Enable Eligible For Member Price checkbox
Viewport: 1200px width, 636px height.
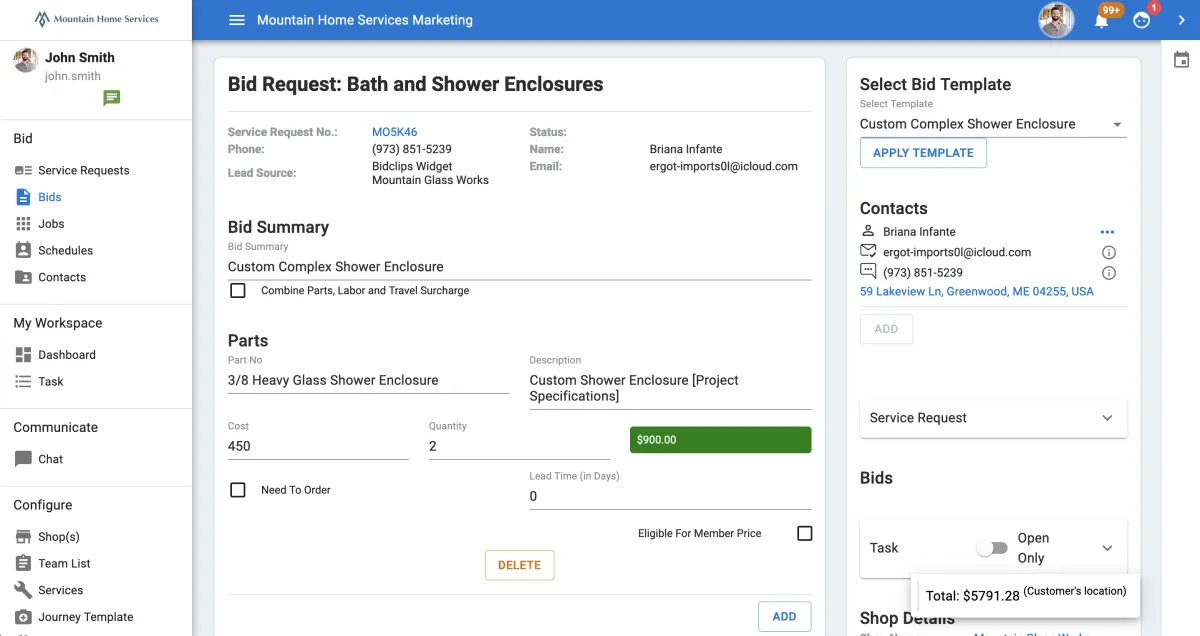click(805, 533)
